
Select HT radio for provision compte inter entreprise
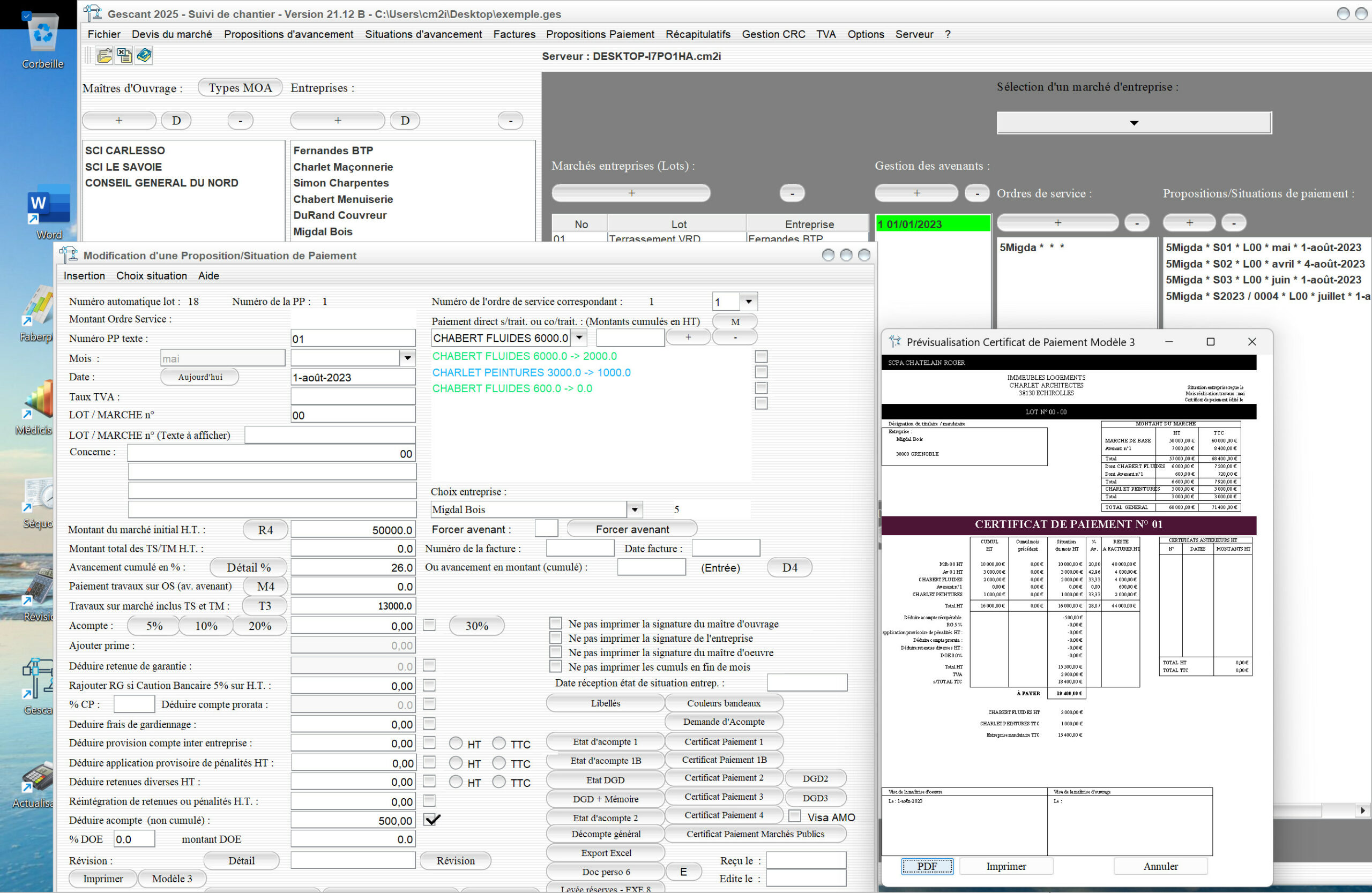pos(456,743)
